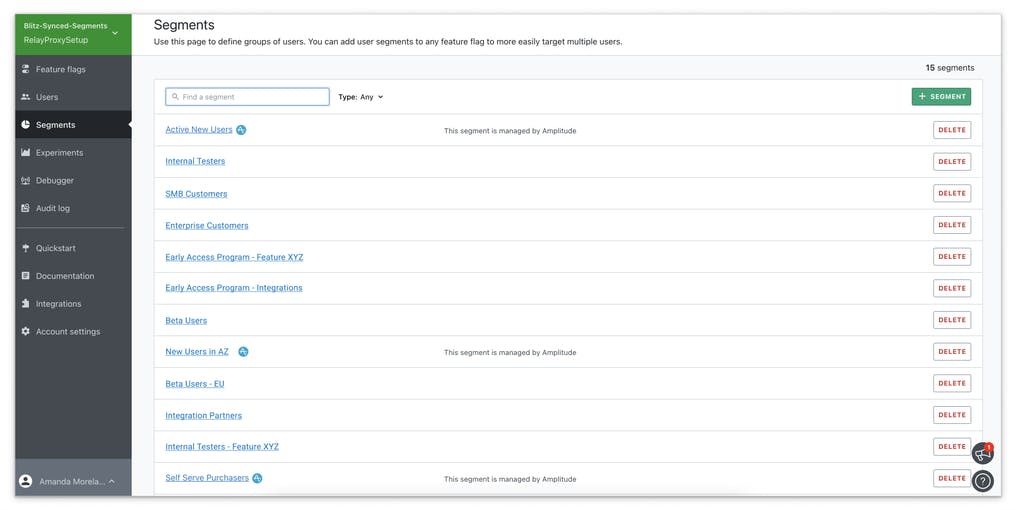The image size is (1019, 510).
Task: Click the Account settings gear icon
Action: click(x=25, y=332)
